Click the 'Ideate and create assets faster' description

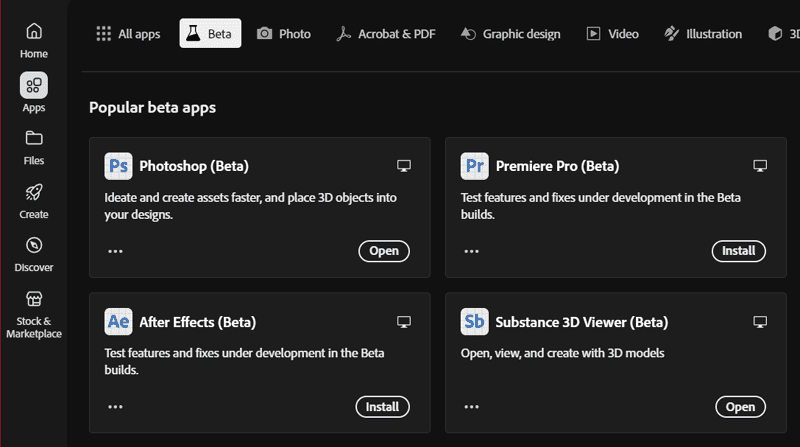(x=251, y=206)
